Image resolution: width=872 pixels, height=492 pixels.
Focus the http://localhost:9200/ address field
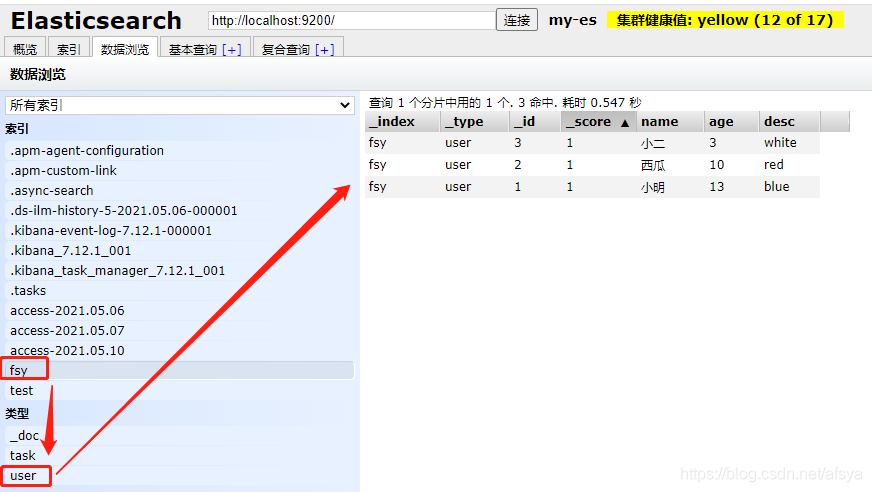click(351, 21)
